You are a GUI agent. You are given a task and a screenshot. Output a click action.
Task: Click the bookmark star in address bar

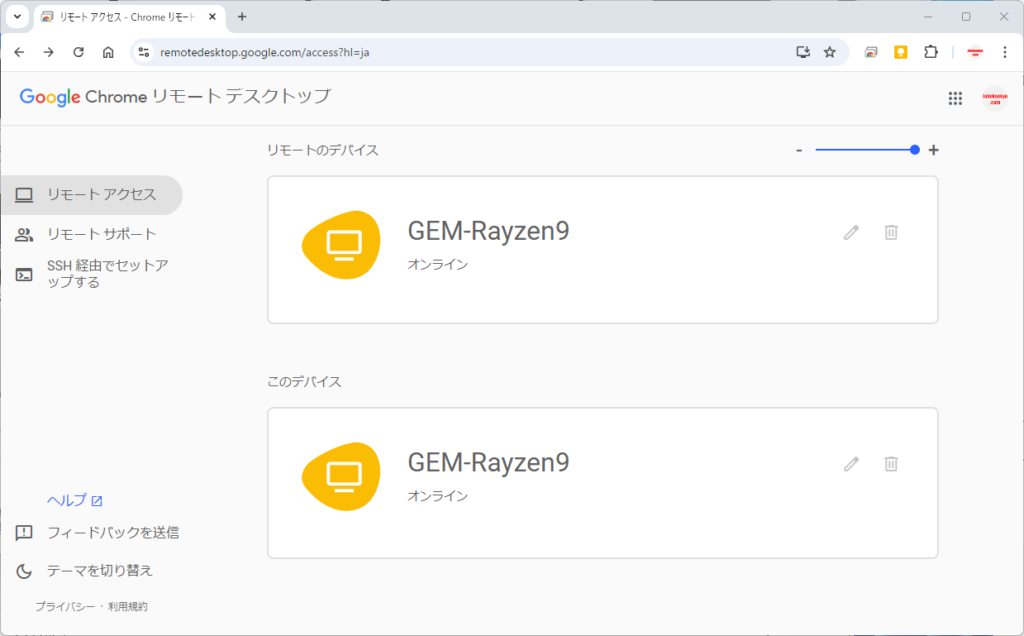click(x=829, y=52)
